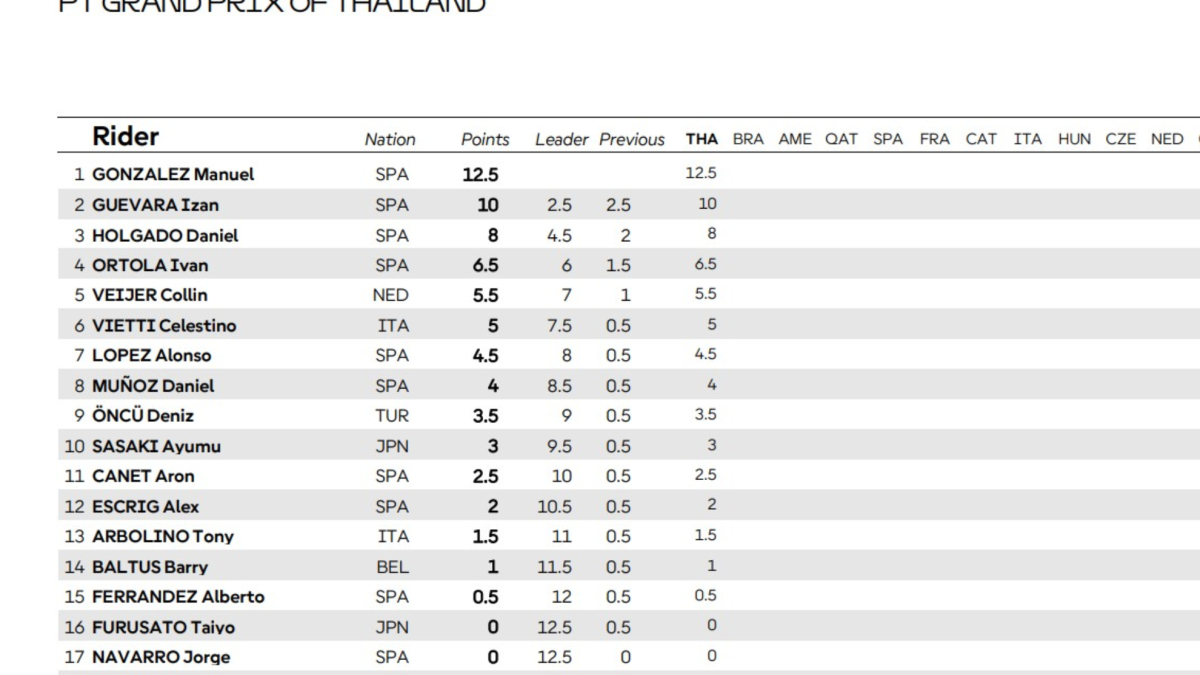Select rider VIETTI Celestino
The height and width of the screenshot is (675, 1200).
164,326
